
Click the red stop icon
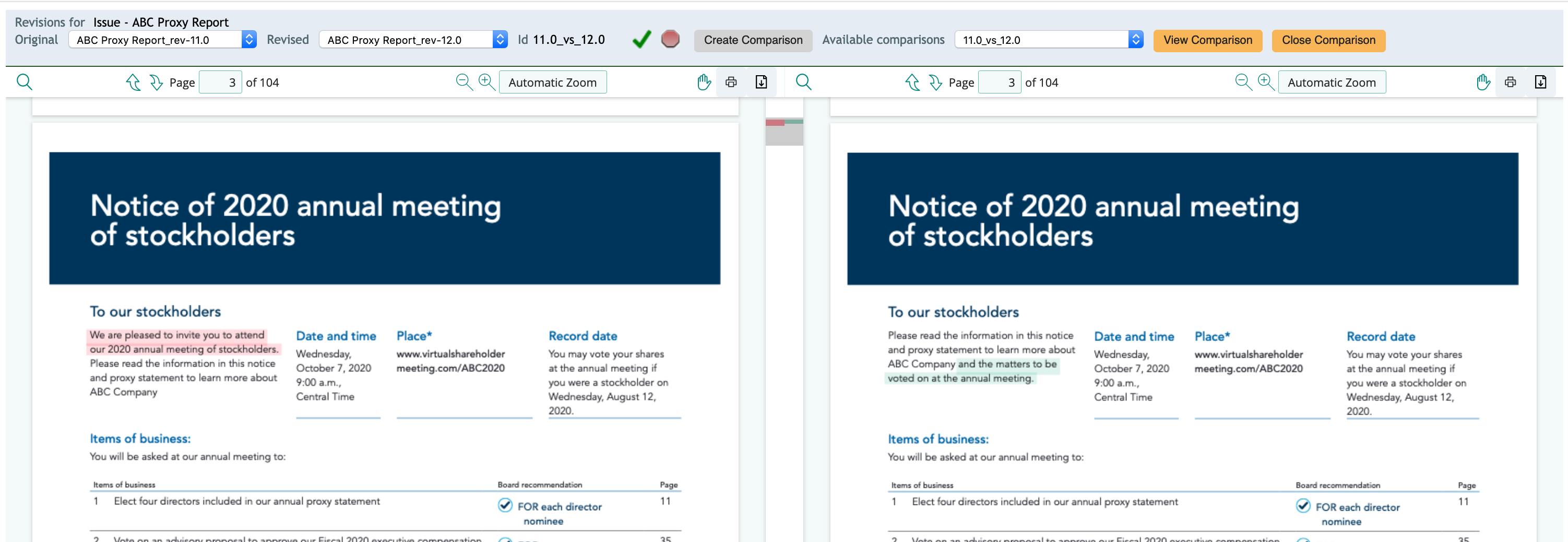pos(670,40)
